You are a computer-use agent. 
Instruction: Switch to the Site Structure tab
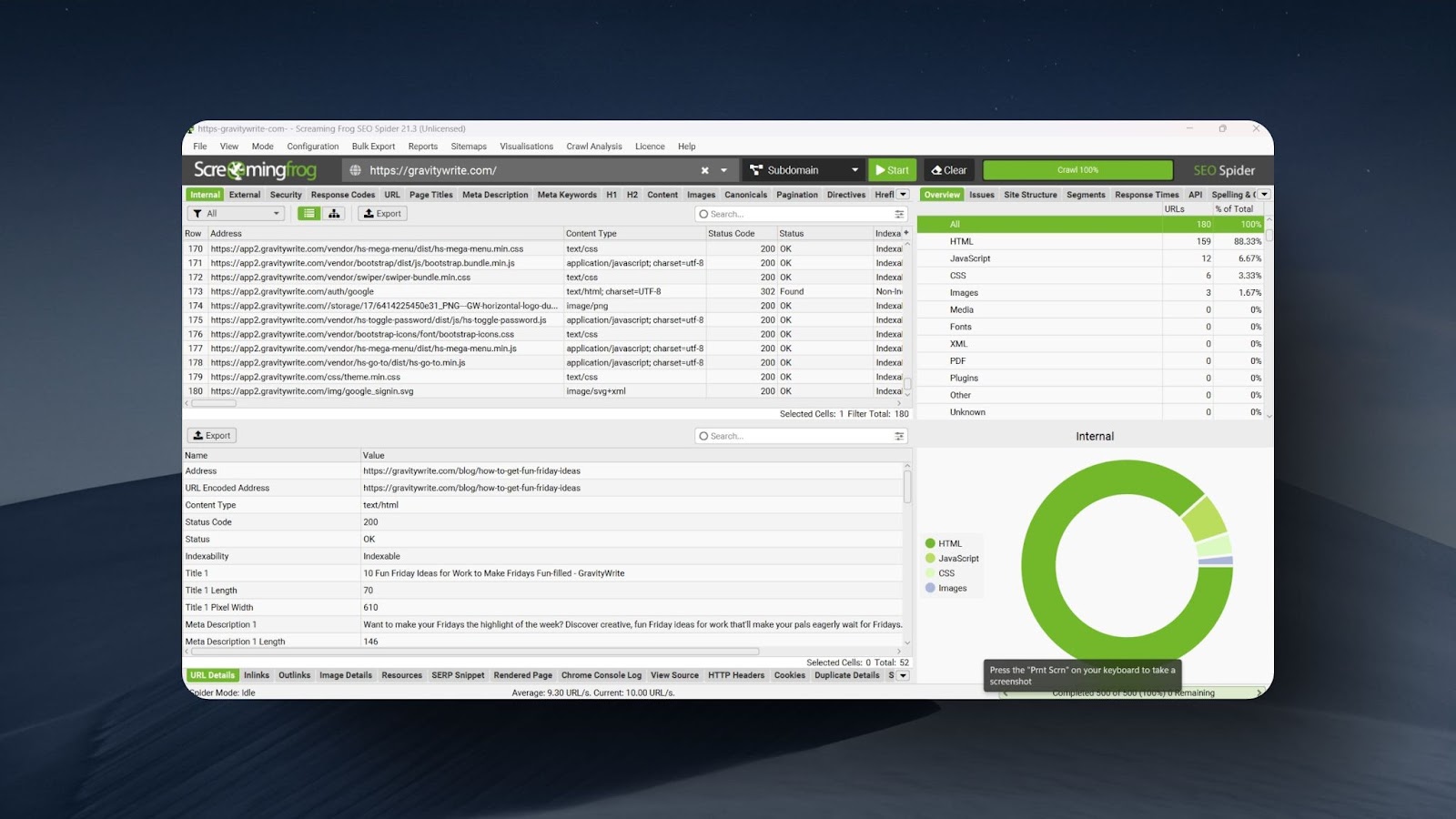[1031, 195]
